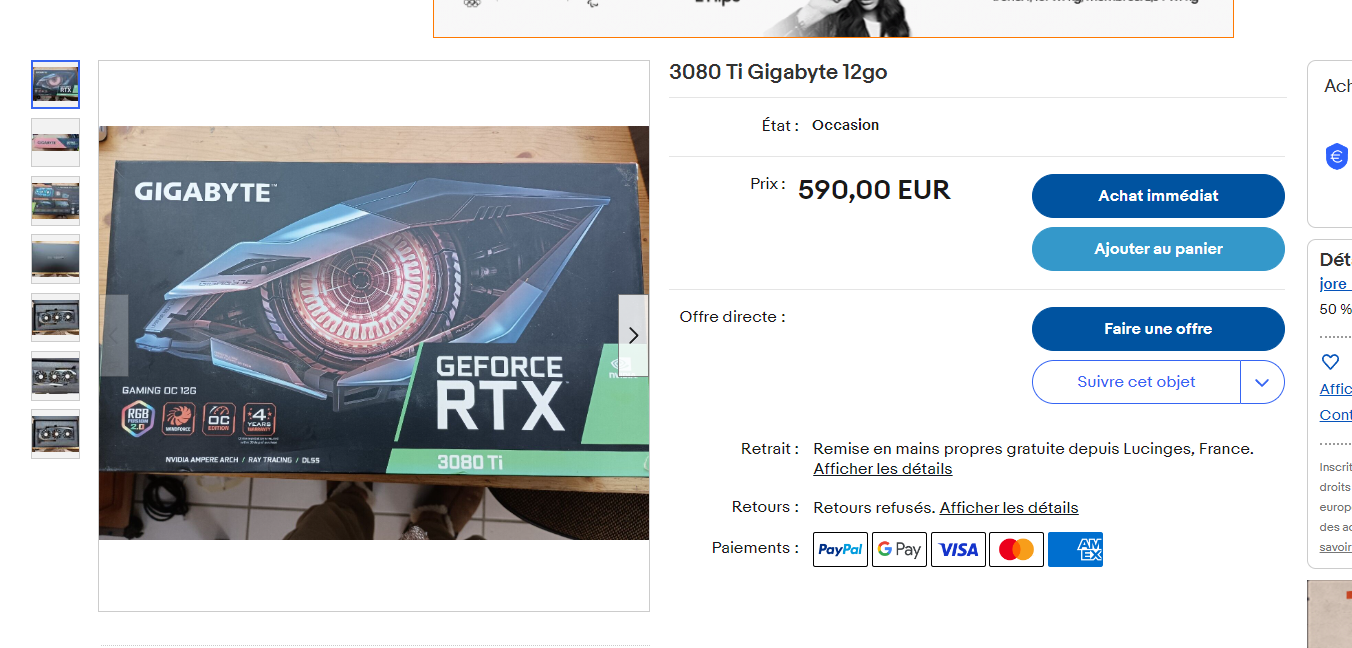Select last thumbnail showing graphics card fans
1352x648 pixels.
pos(56,434)
